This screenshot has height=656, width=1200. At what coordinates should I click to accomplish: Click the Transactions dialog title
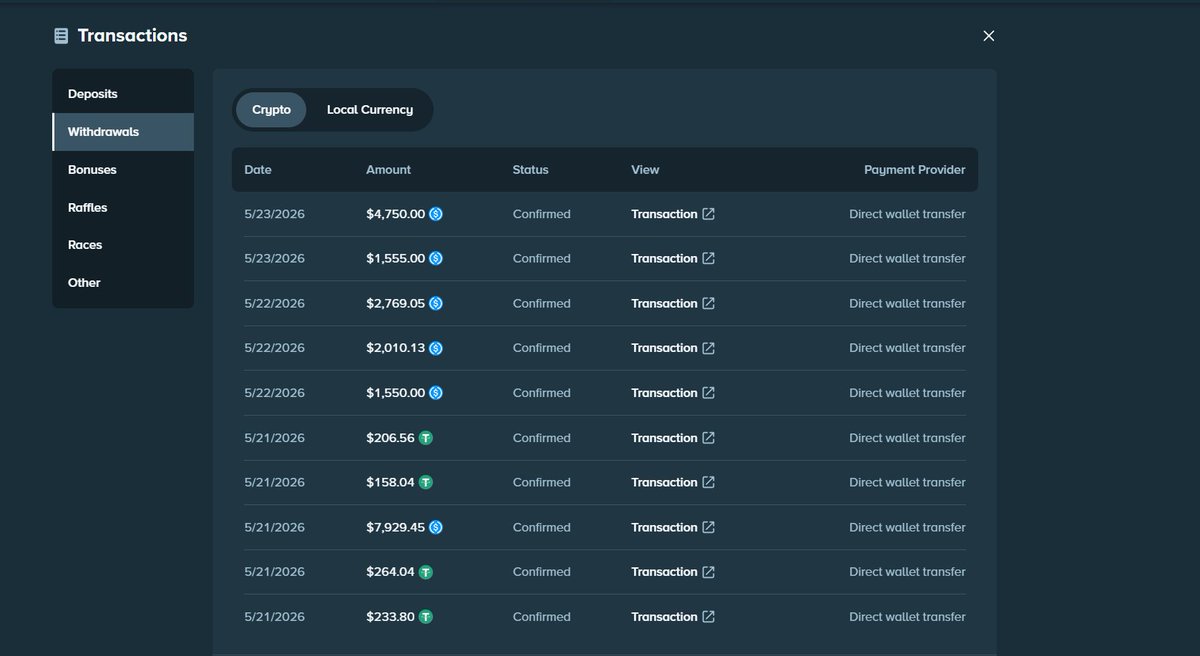click(x=132, y=36)
